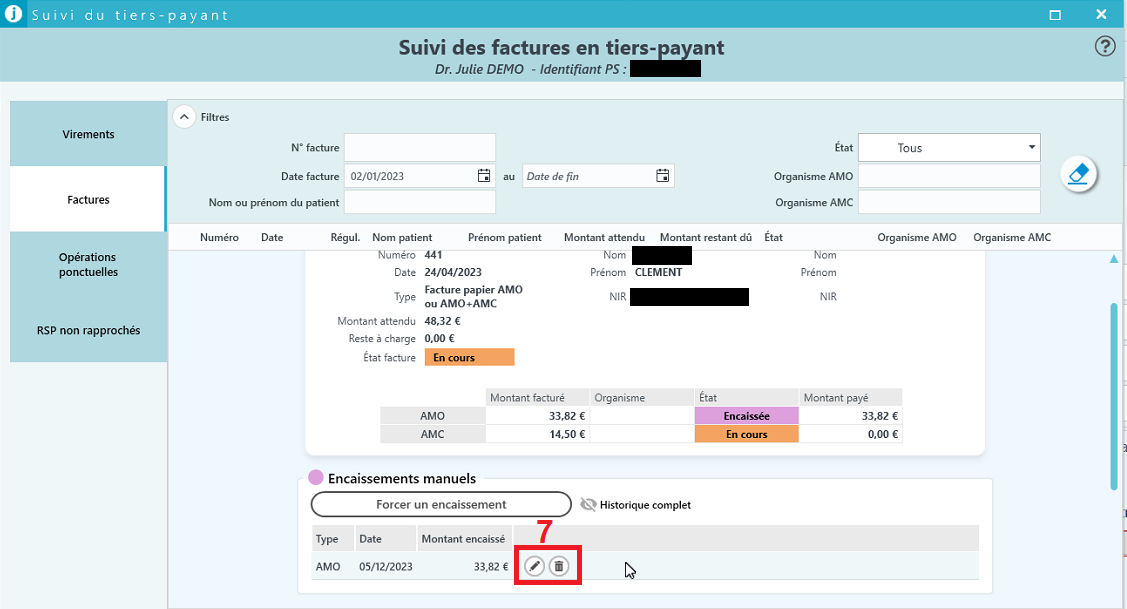Open the Opérations ponctuelles tab
Viewport: 1127px width, 609px height.
[x=88, y=265]
